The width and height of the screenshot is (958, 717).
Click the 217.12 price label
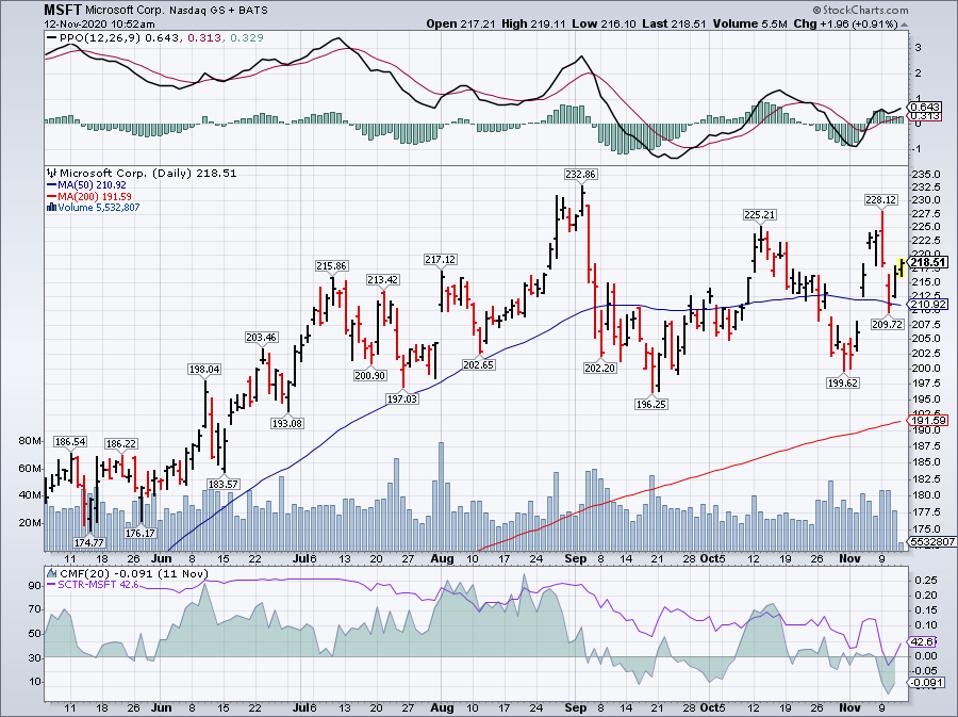tap(441, 260)
